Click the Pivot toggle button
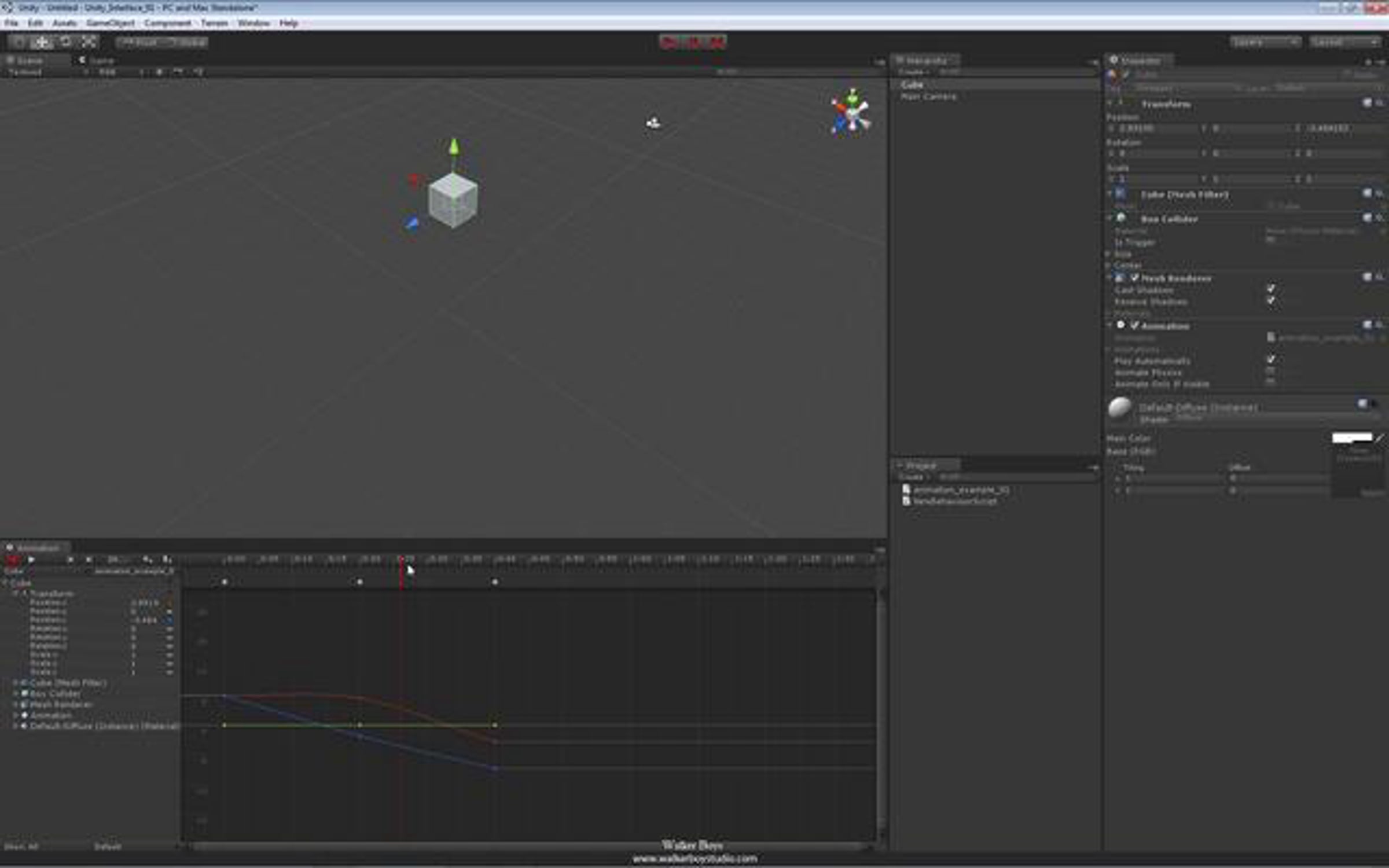The image size is (1389, 868). [x=138, y=42]
